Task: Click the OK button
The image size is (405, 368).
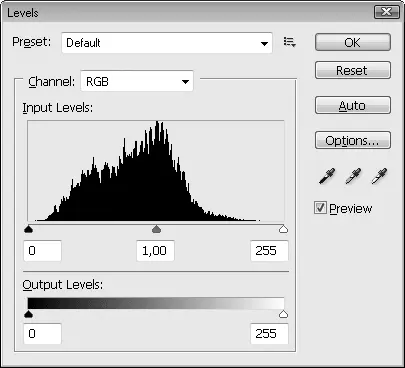Action: pyautogui.click(x=353, y=42)
